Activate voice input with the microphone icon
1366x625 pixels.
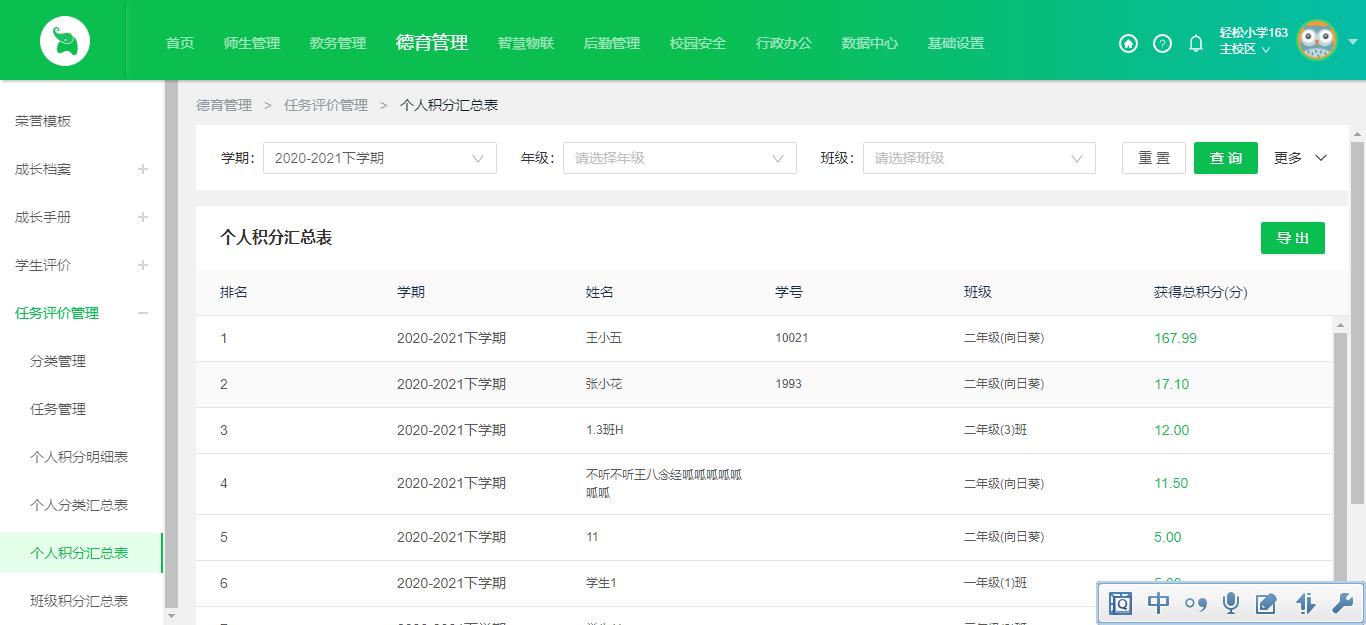(x=1230, y=603)
